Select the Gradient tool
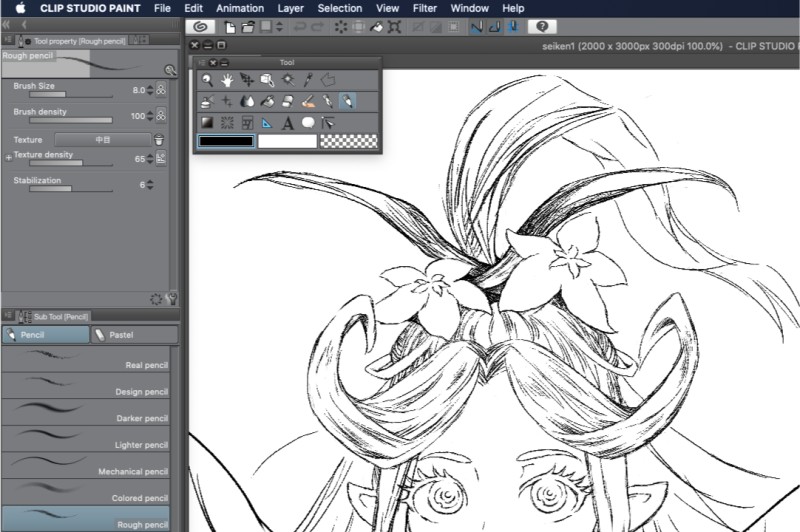 (207, 123)
